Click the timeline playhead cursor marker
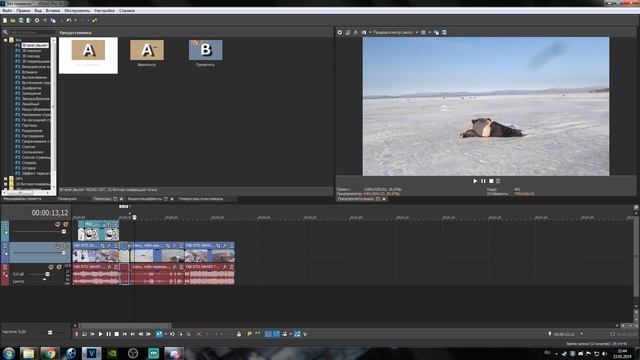 coord(134,218)
